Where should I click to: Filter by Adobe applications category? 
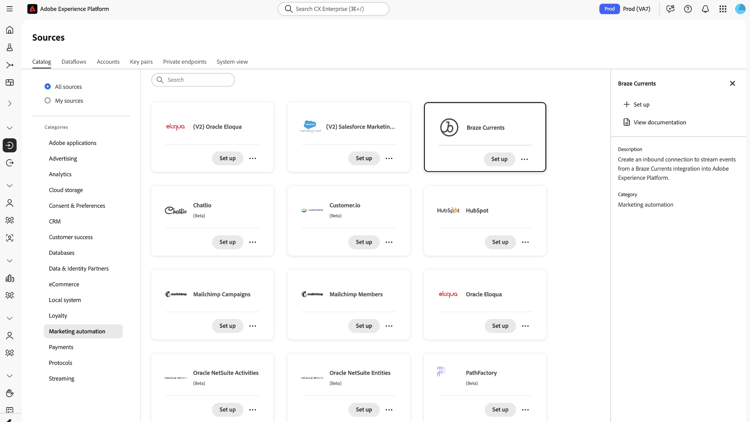click(72, 143)
